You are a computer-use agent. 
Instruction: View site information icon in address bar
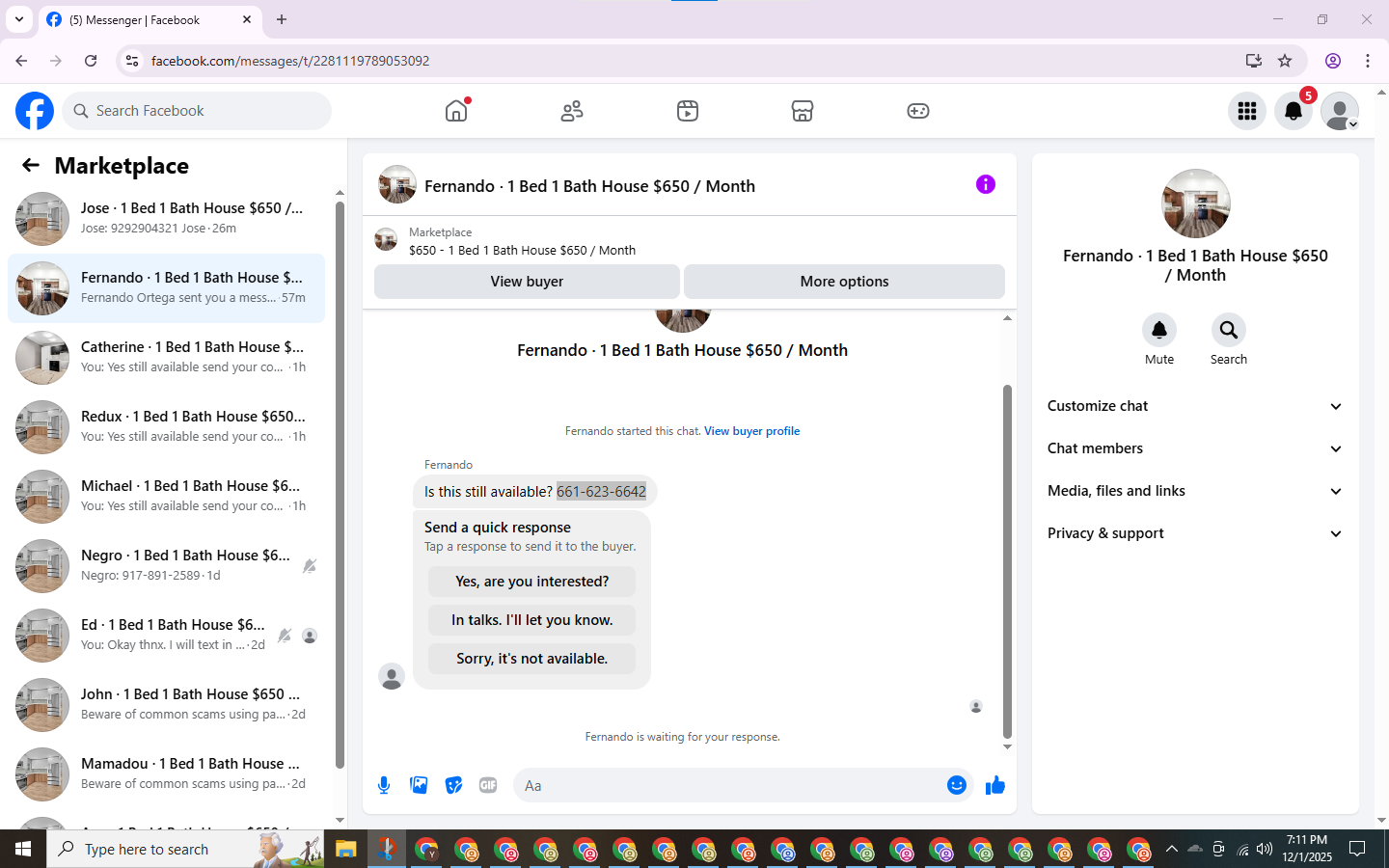tap(132, 61)
